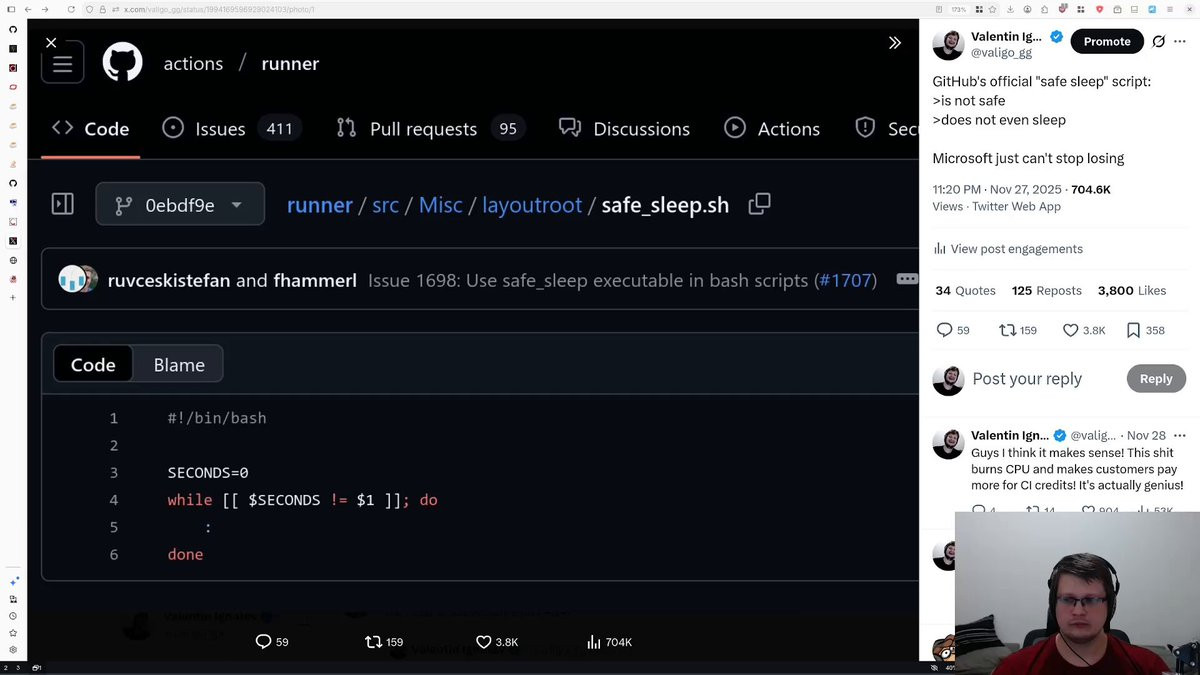Click the layoutroot breadcrumb link
Image resolution: width=1200 pixels, height=675 pixels.
click(532, 205)
